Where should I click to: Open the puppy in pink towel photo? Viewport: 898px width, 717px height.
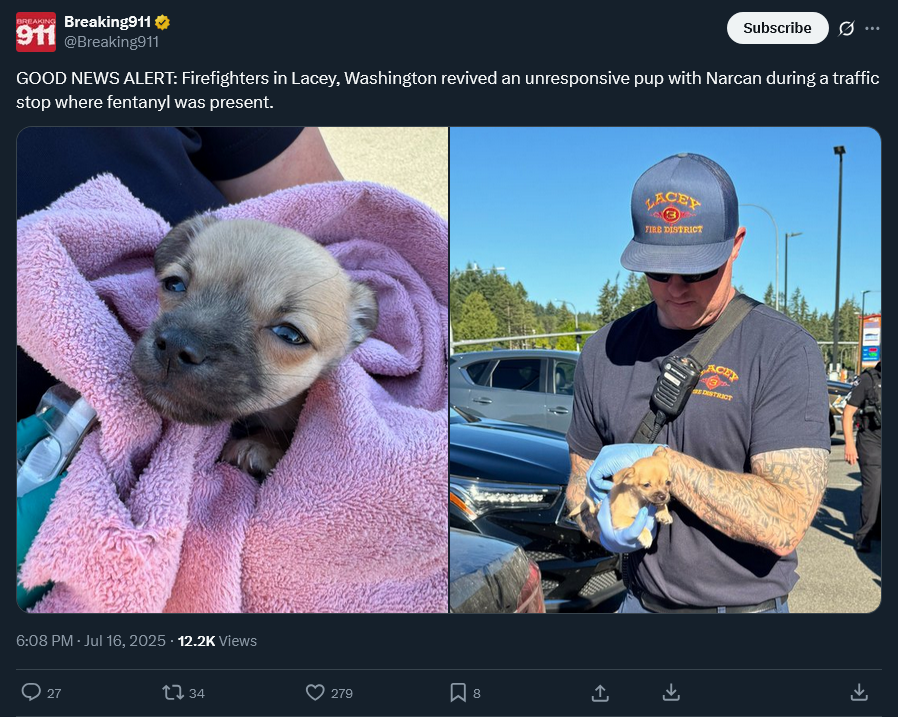point(233,370)
